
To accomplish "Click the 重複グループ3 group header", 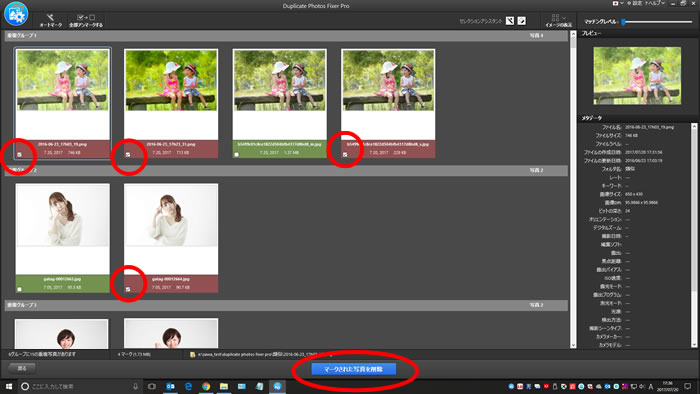I will (286, 305).
